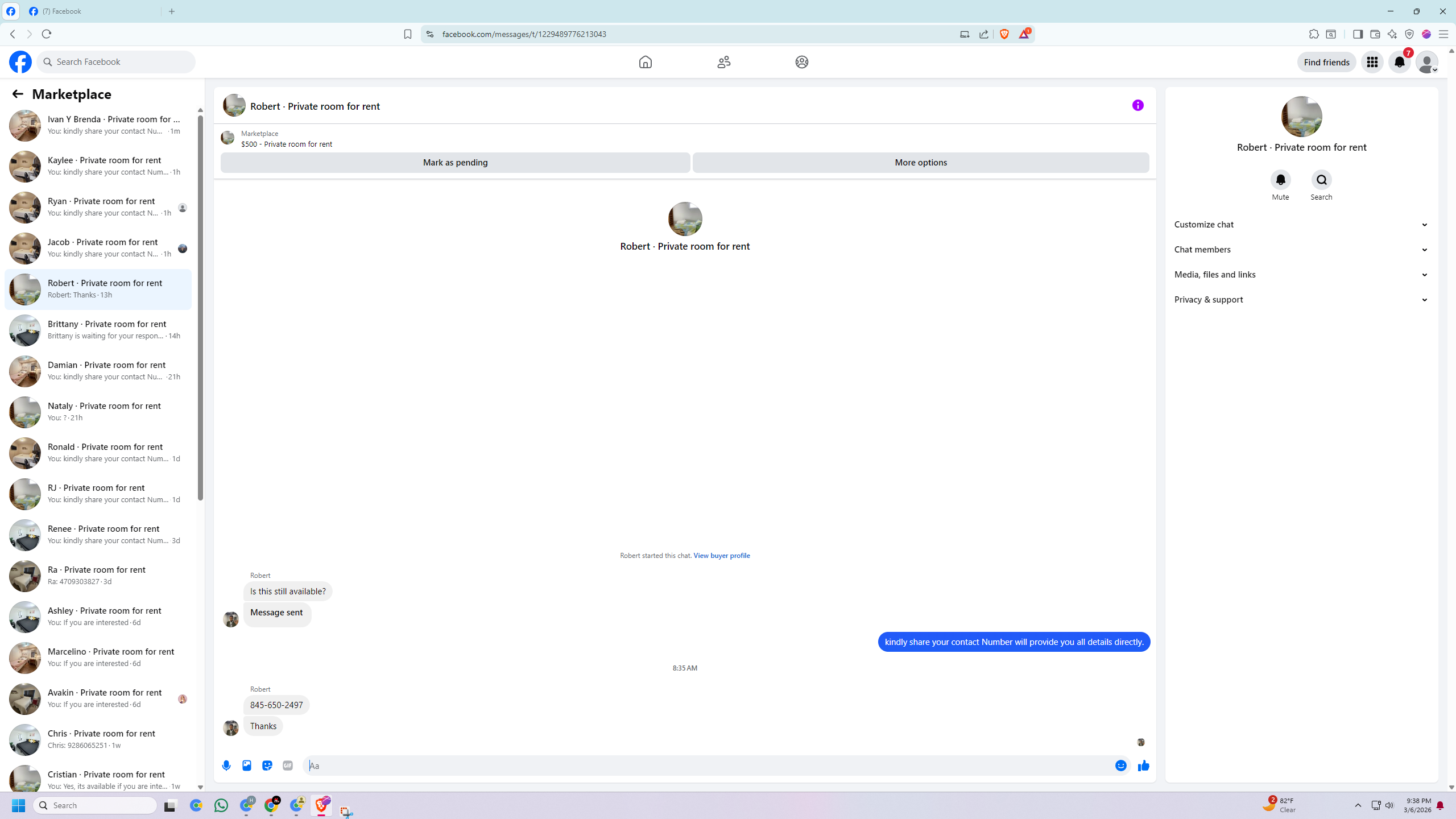
Task: Click the voice clip microphone icon
Action: coord(226,766)
